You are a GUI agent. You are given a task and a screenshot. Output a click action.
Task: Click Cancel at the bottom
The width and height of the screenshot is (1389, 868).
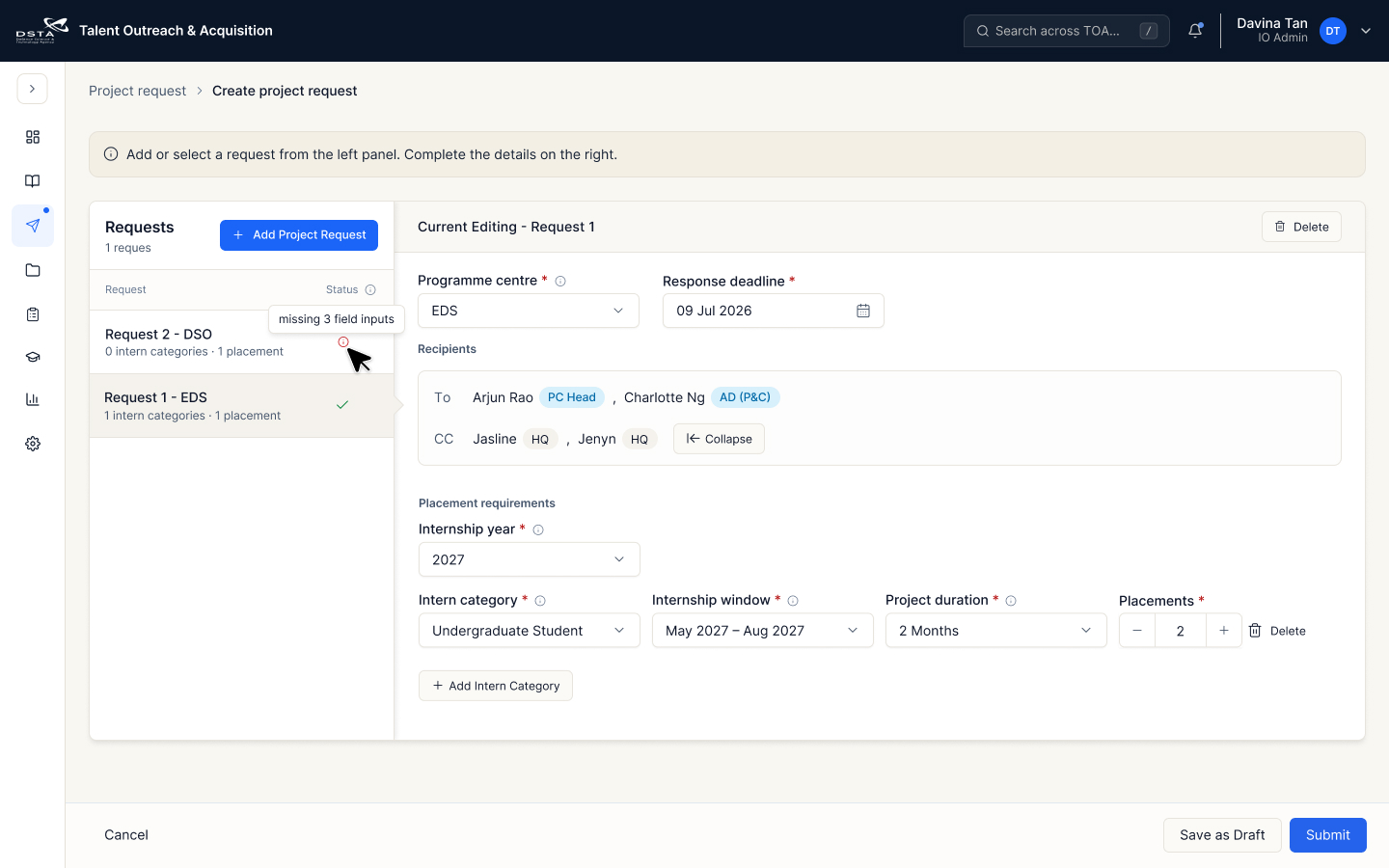click(x=126, y=835)
